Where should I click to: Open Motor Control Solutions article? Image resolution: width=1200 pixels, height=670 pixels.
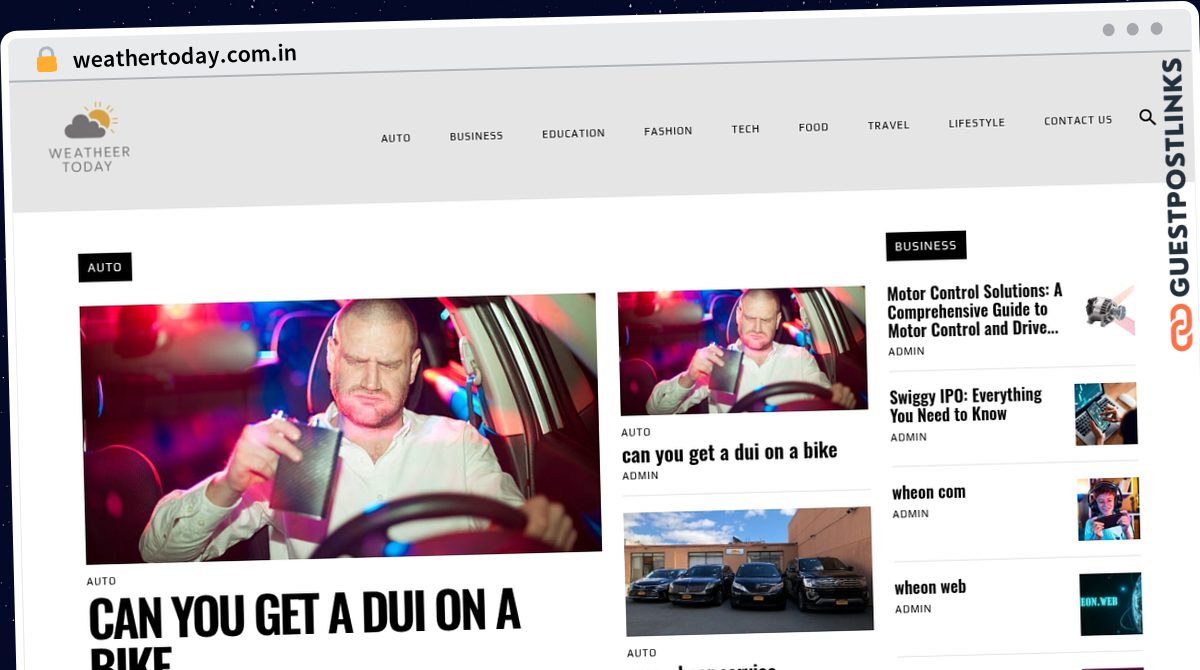click(974, 310)
